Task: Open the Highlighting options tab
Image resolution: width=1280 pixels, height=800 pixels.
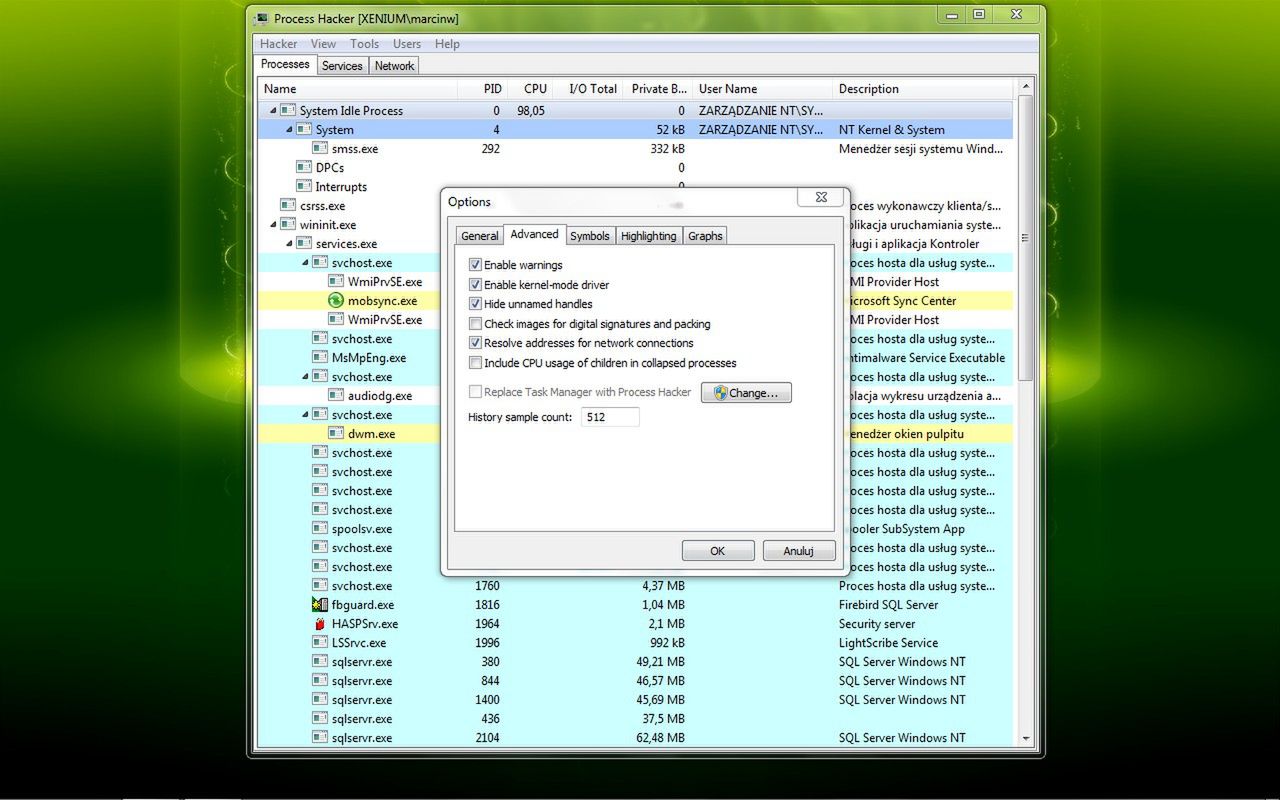Action: coord(648,236)
